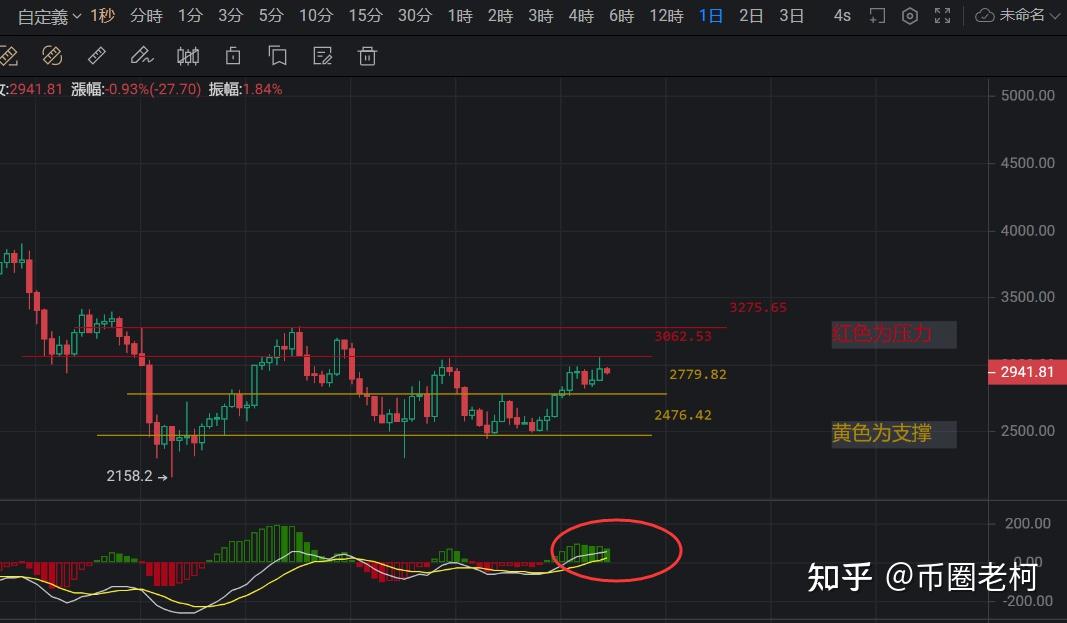Click the 5000.00 price axis label
The height and width of the screenshot is (623, 1067).
[x=1028, y=96]
